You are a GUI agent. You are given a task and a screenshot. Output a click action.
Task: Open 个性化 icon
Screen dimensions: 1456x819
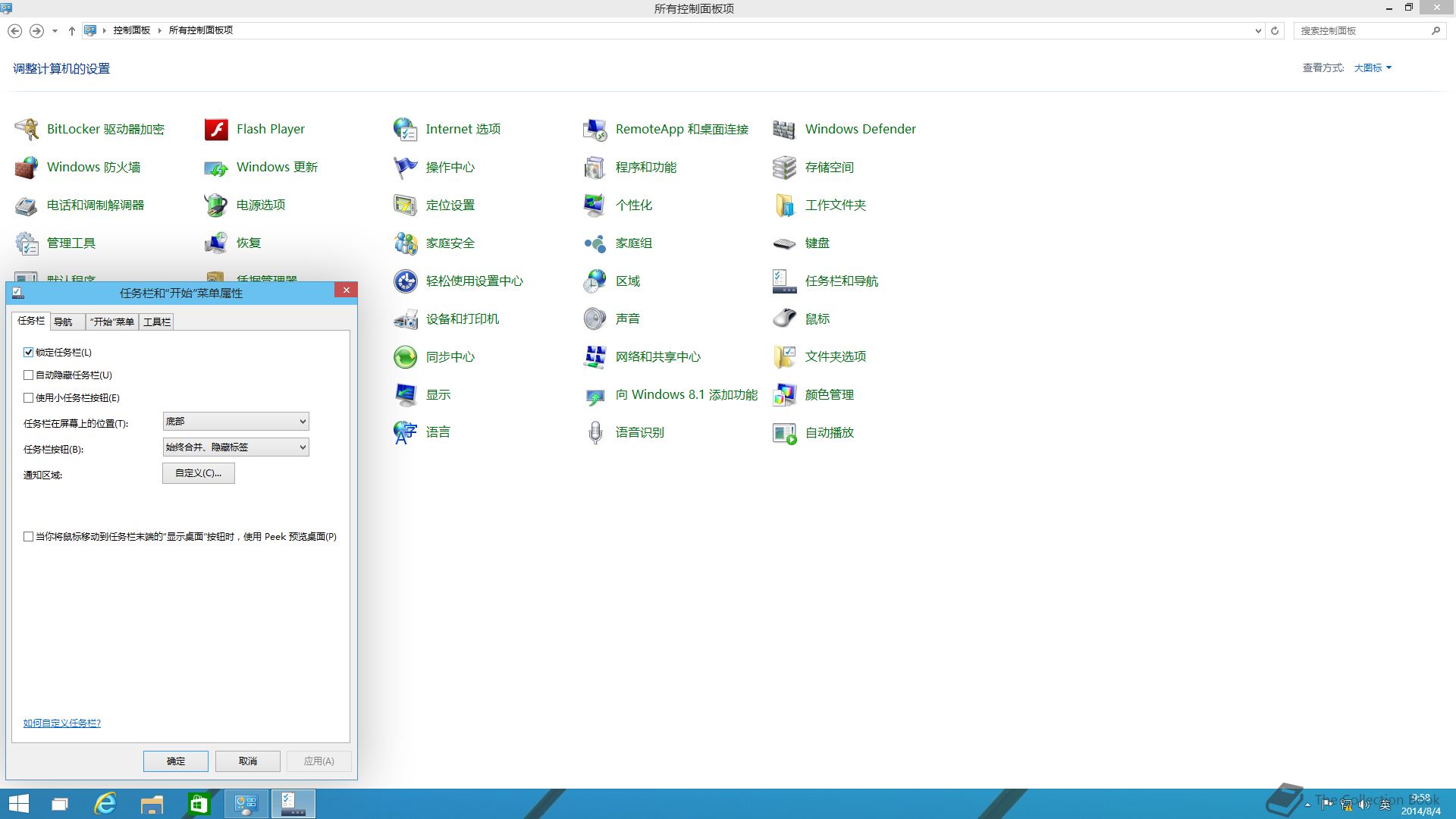coord(595,206)
